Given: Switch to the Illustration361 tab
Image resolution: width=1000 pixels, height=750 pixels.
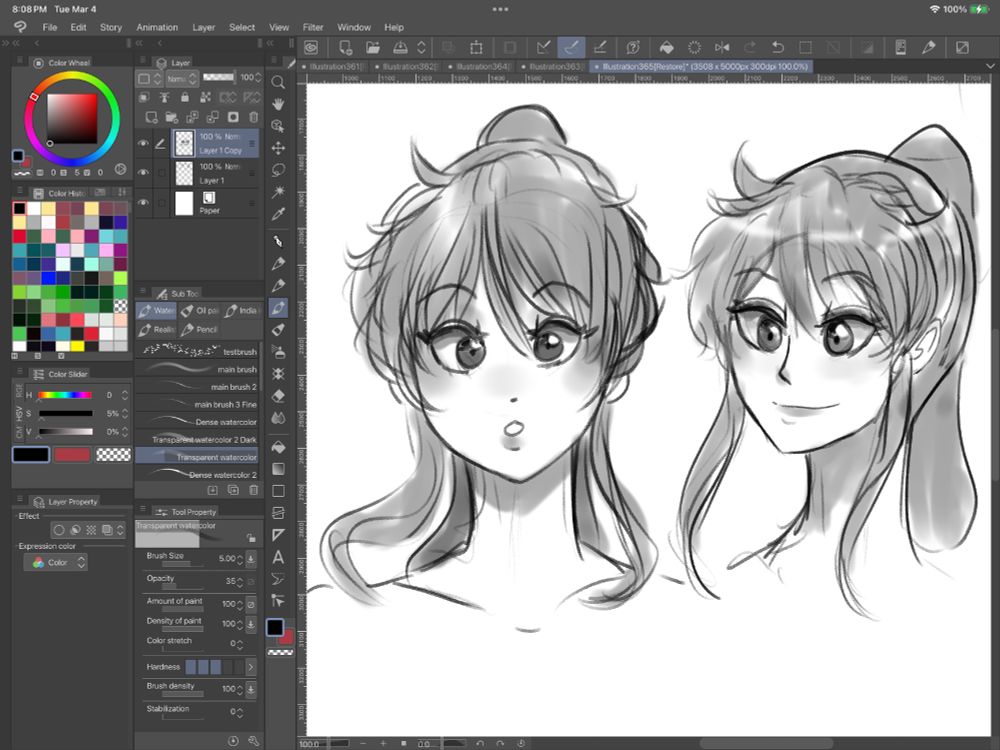Looking at the screenshot, I should [x=334, y=66].
